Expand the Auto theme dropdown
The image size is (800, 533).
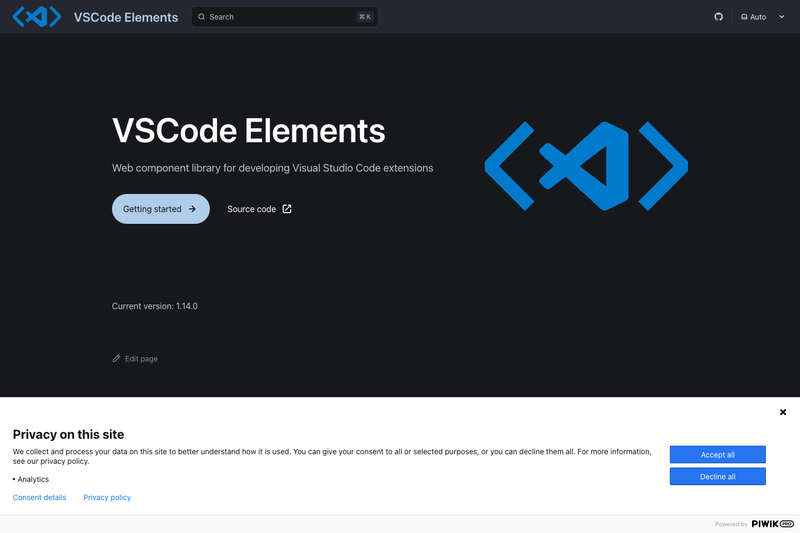click(763, 17)
